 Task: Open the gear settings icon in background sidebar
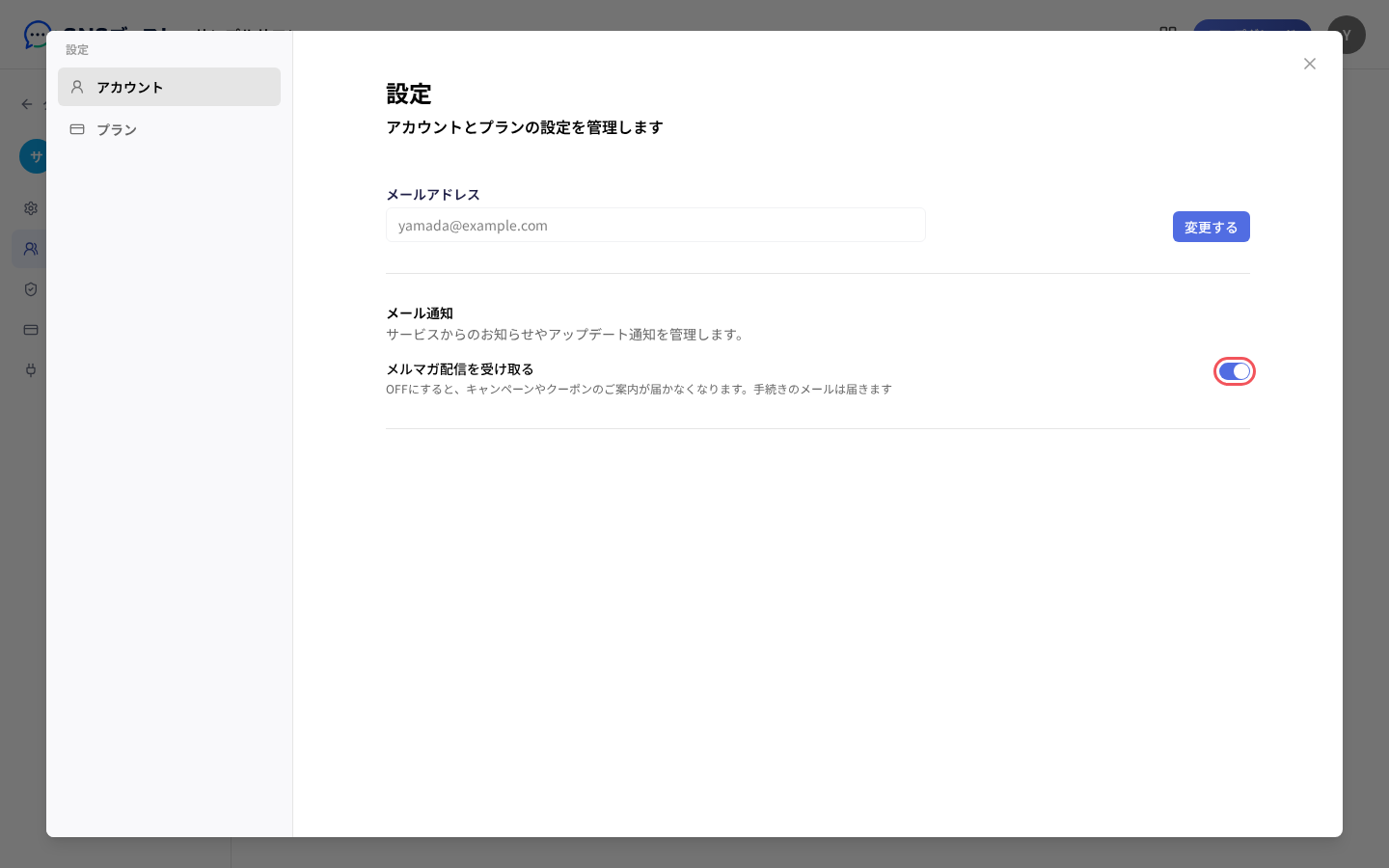point(31,208)
